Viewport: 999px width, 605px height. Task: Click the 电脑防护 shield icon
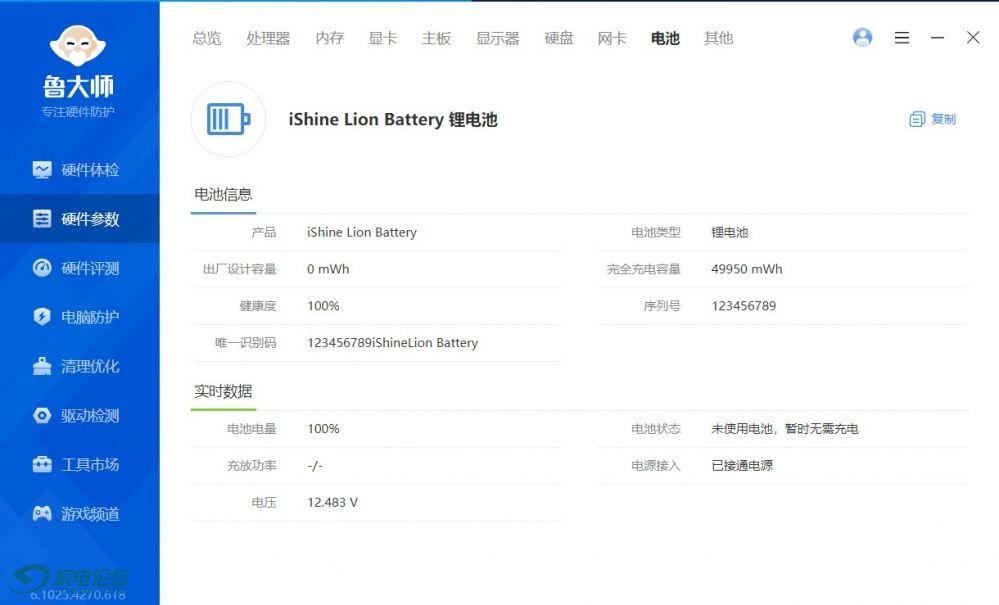point(42,317)
